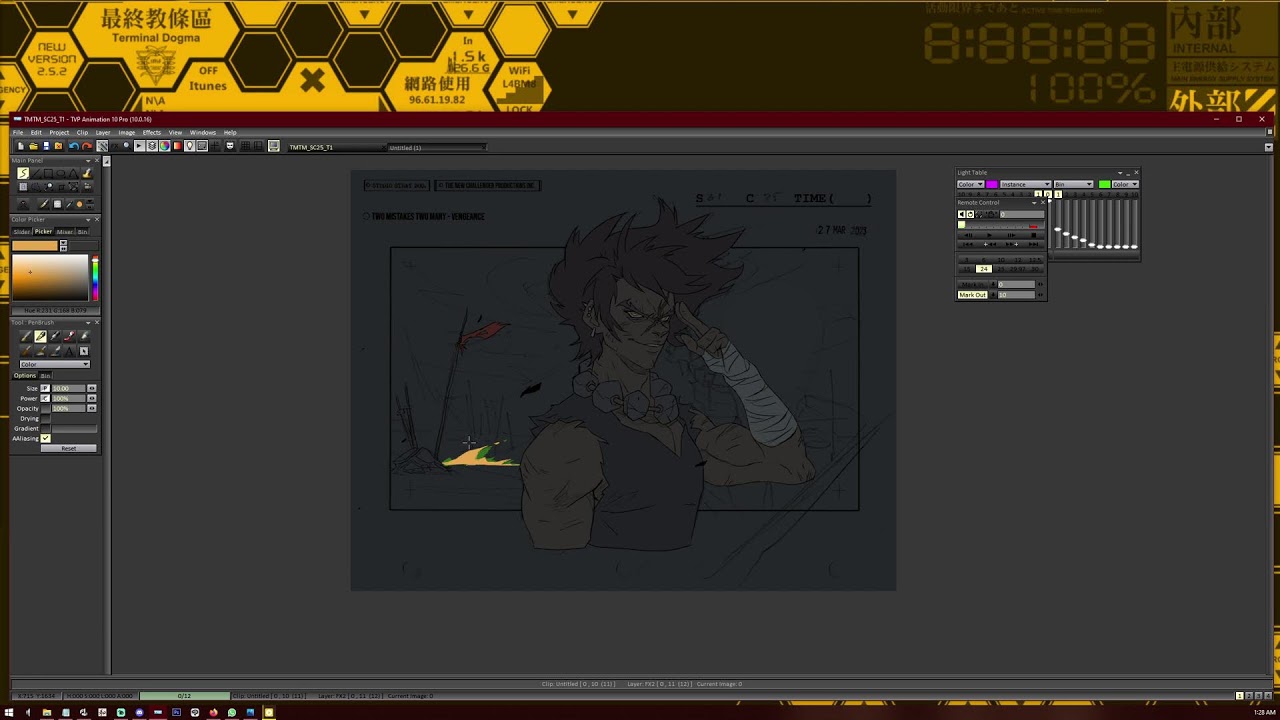The image size is (1280, 720).
Task: Click the mask face icon in toolbar
Action: pos(230,146)
